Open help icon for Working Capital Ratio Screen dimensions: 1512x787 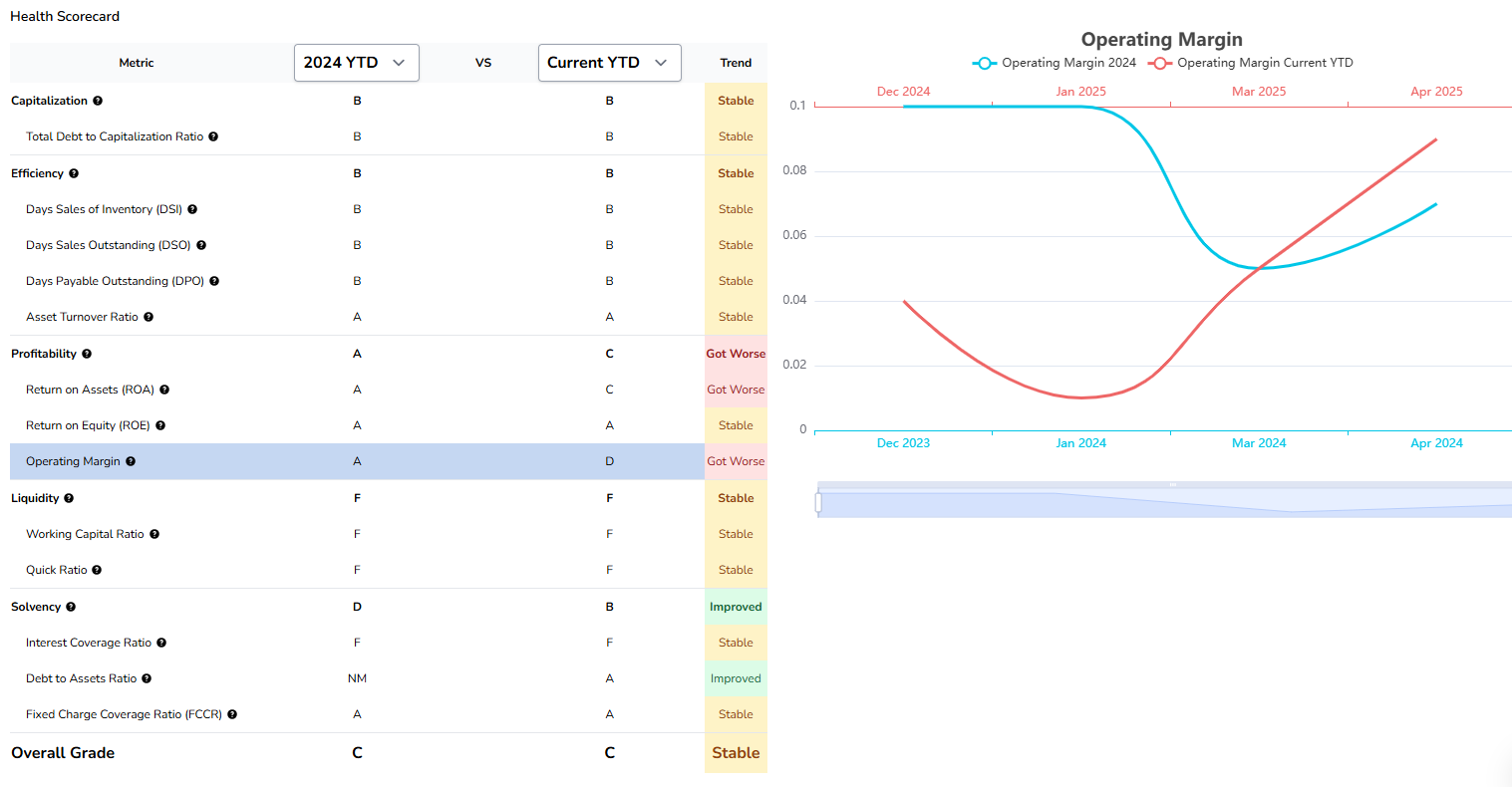point(154,534)
